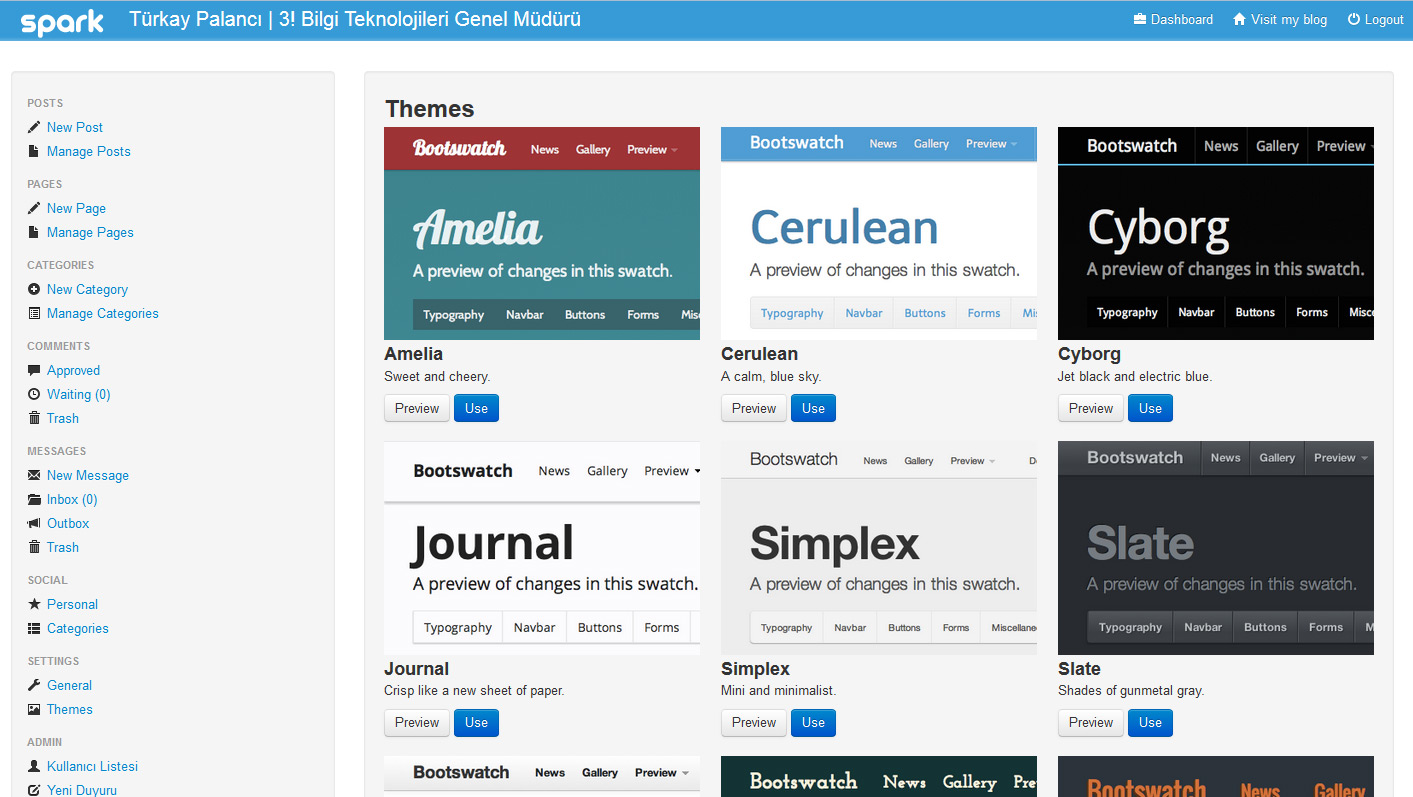Preview the Cerulean theme
Image resolution: width=1413 pixels, height=797 pixels.
(754, 408)
